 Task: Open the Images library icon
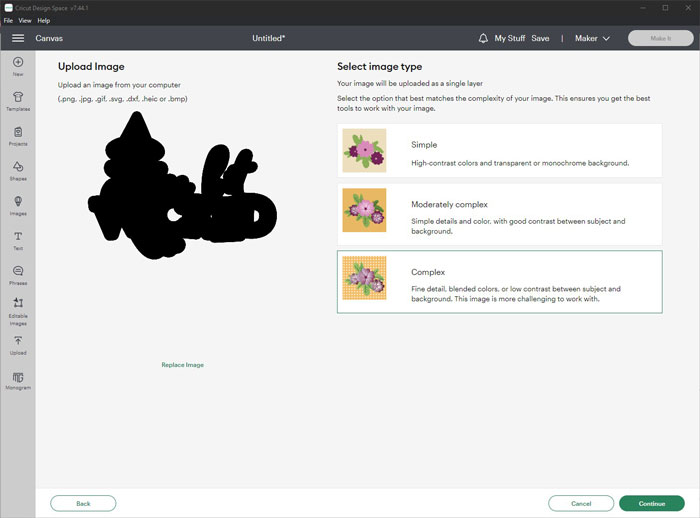point(18,206)
